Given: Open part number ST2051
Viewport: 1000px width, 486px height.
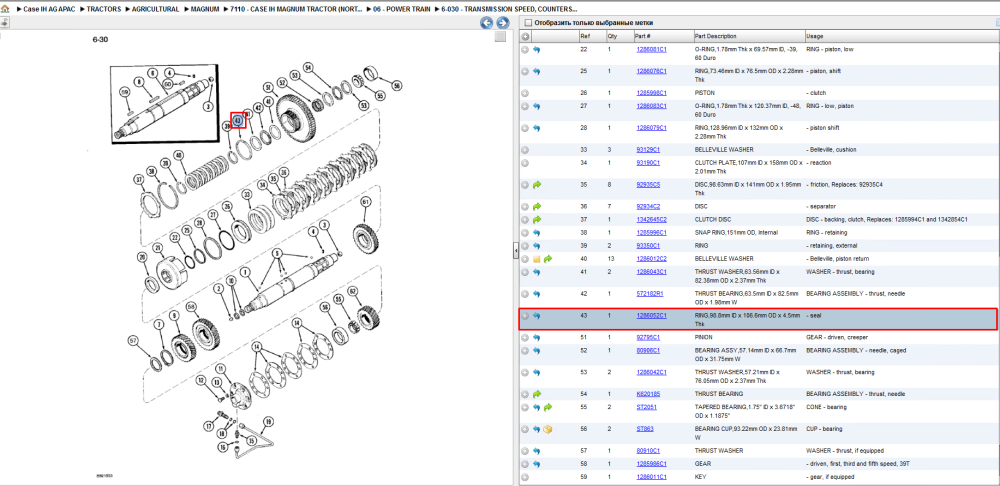Looking at the screenshot, I should click(645, 407).
